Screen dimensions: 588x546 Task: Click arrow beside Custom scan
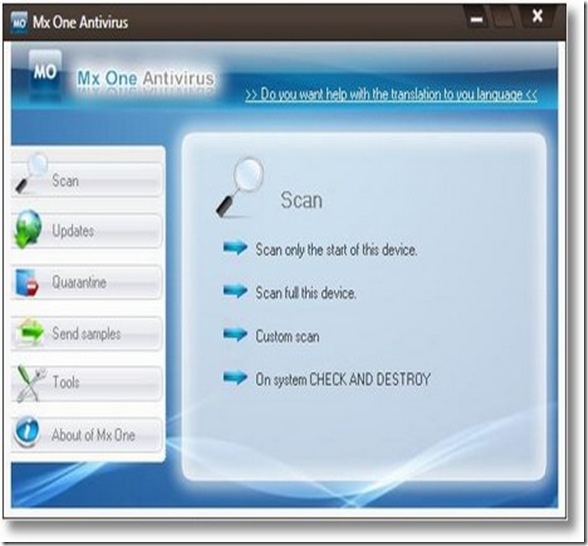point(235,334)
